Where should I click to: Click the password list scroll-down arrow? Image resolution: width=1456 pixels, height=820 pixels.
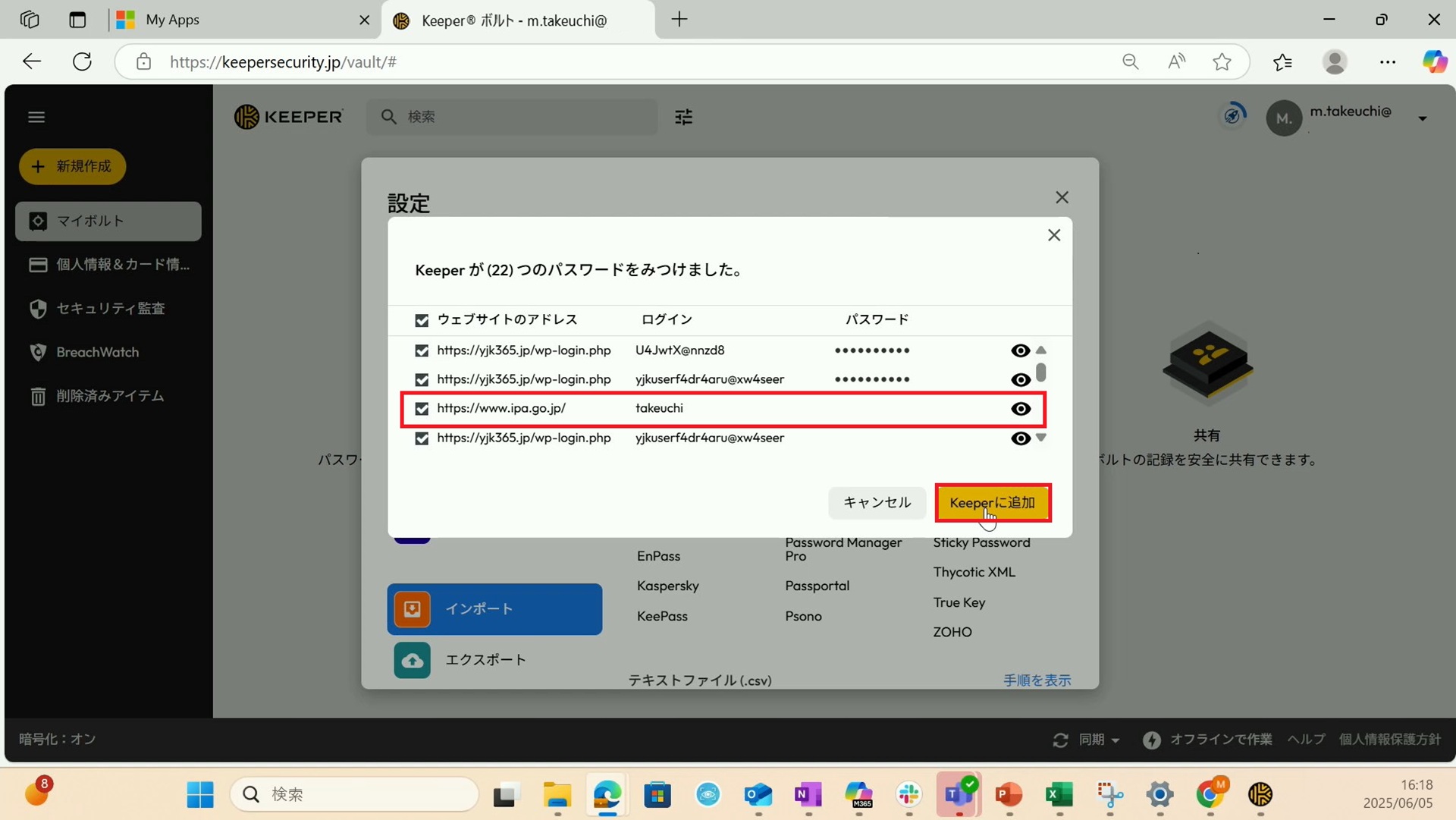[x=1041, y=438]
